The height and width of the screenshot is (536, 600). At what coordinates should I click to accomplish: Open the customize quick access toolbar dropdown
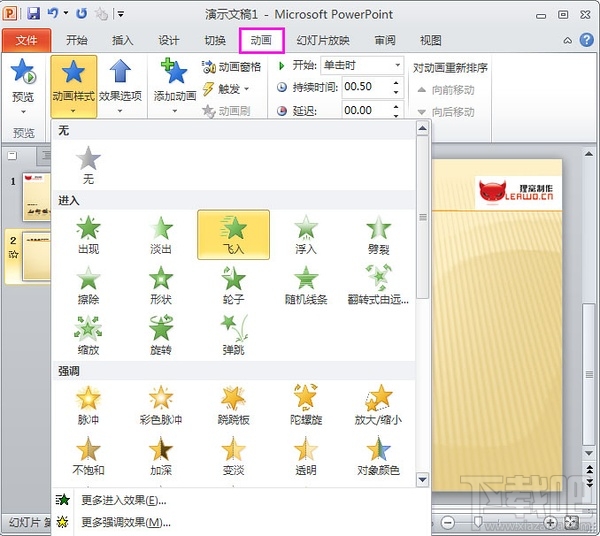(121, 14)
